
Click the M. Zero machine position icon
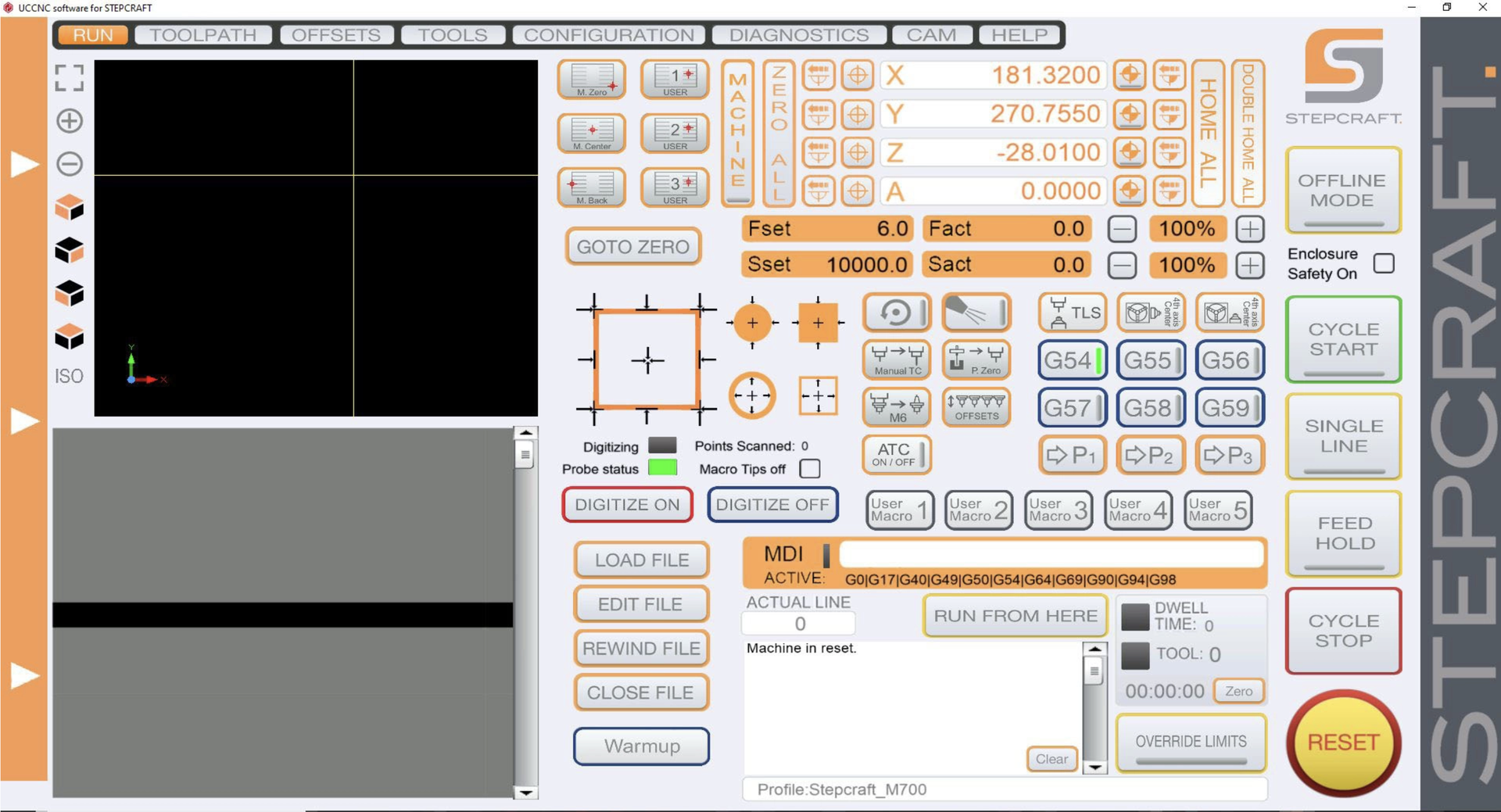592,80
